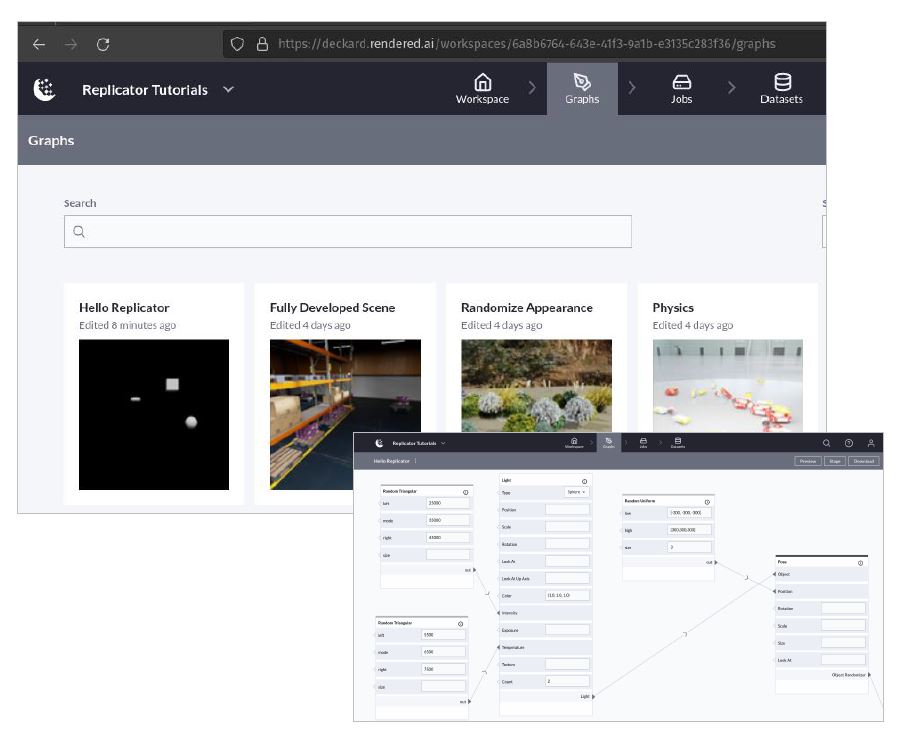The height and width of the screenshot is (742, 915).
Task: Click the info icon on the Light node
Action: coord(584,481)
